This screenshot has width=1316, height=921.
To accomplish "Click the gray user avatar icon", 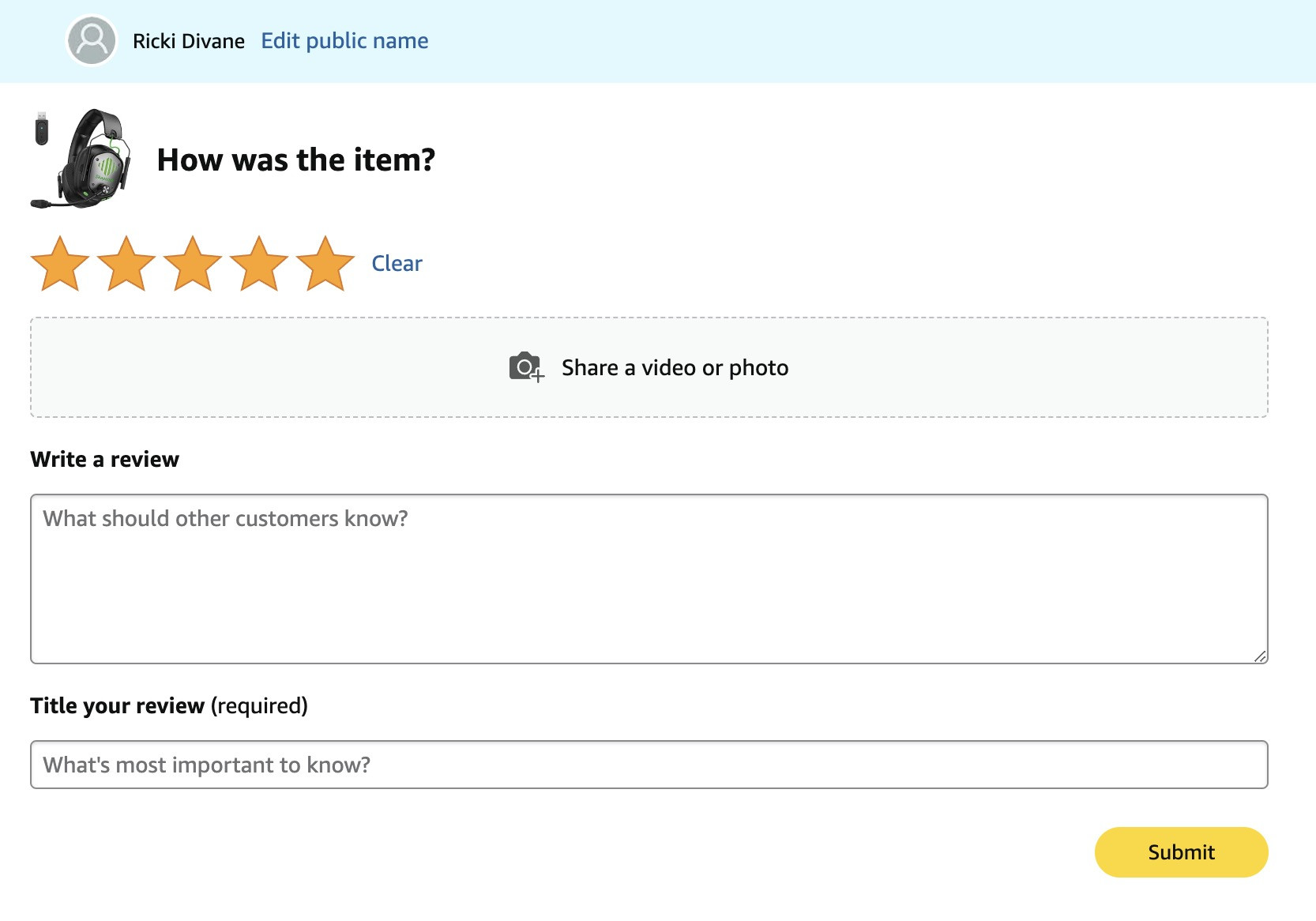I will (92, 40).
